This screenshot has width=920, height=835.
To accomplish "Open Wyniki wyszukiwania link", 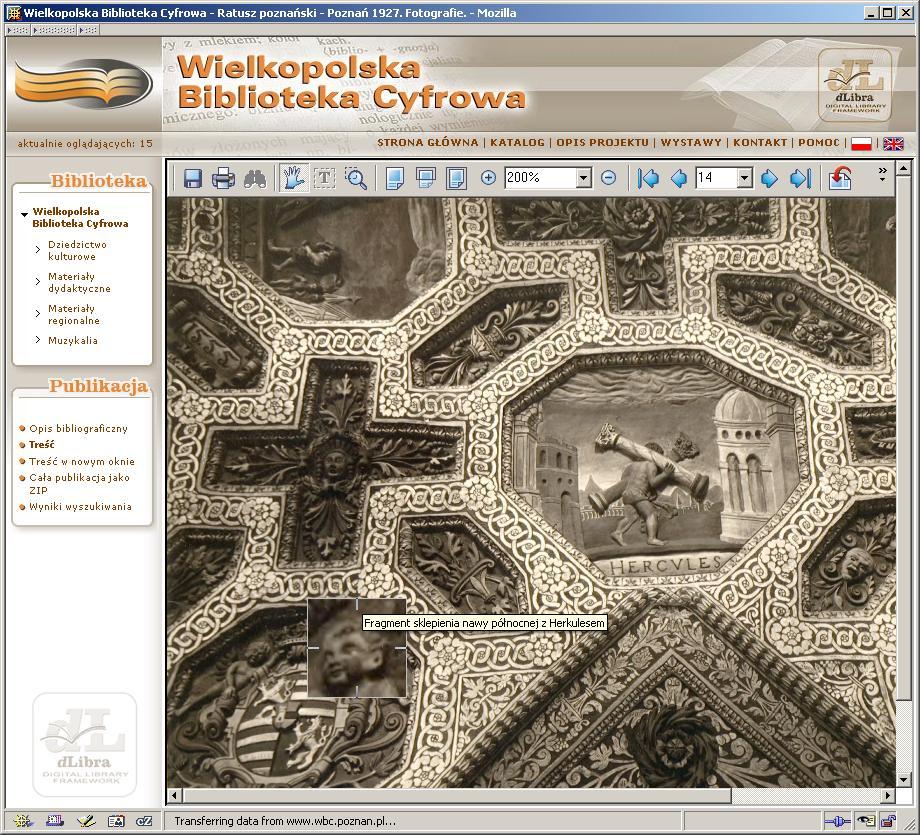I will pyautogui.click(x=80, y=506).
